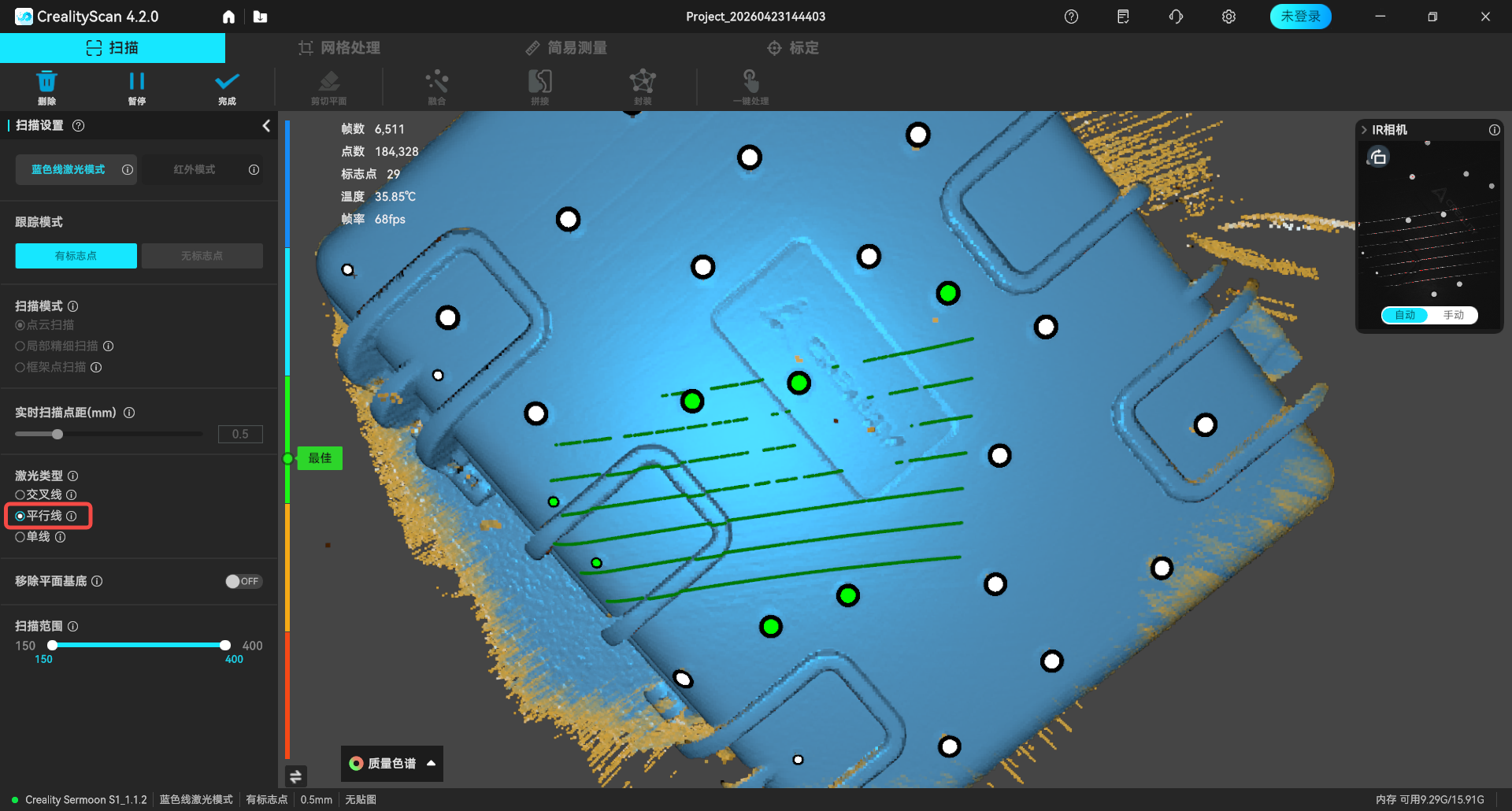Select the 单线 laser type
The image size is (1512, 811).
click(x=20, y=537)
